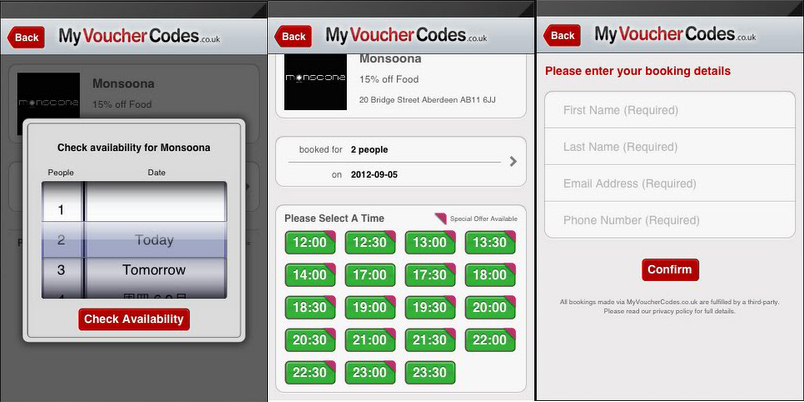
Task: Click 'Check availability for Monsoona' popup title
Action: tap(133, 148)
